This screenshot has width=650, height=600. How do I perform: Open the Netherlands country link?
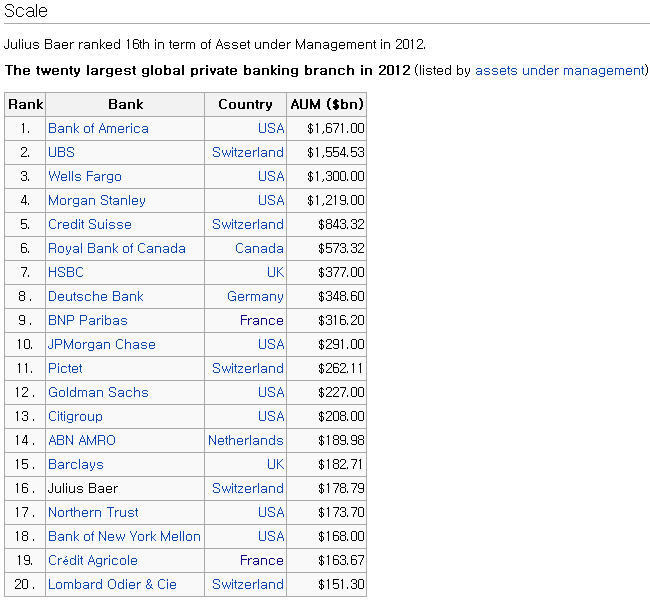246,440
